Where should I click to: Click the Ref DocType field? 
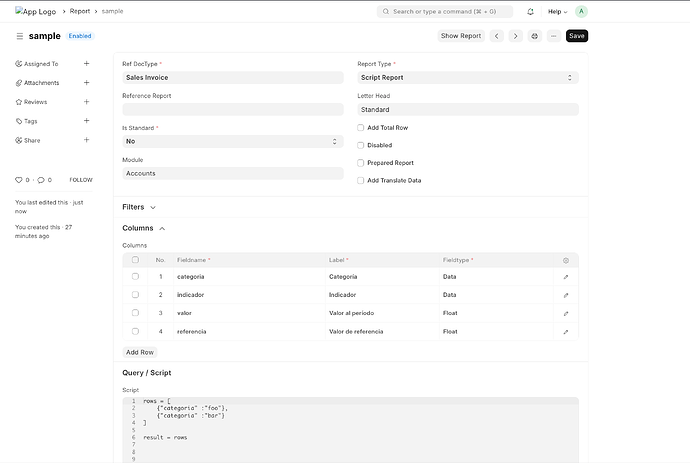(233, 77)
